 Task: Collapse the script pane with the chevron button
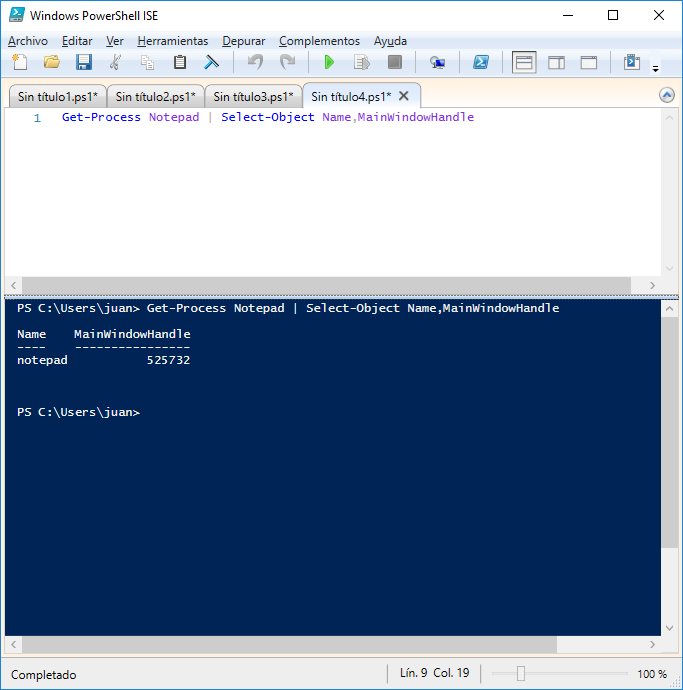[x=667, y=95]
